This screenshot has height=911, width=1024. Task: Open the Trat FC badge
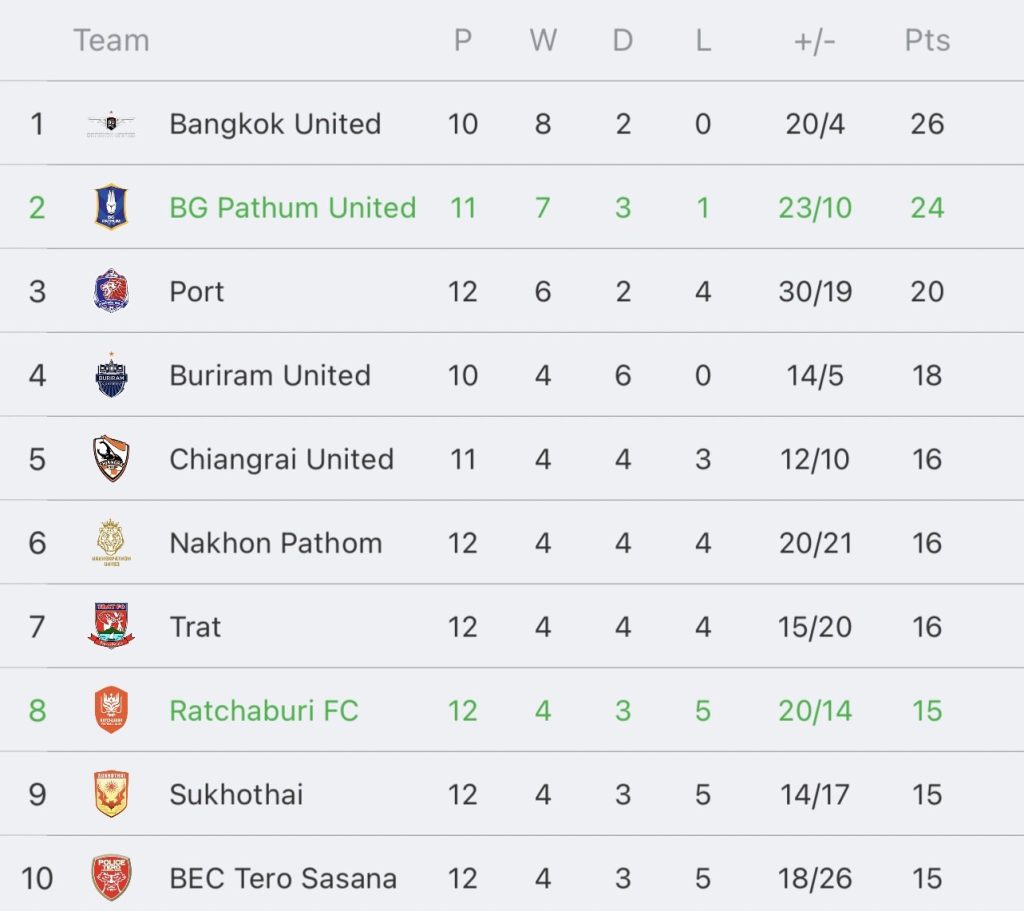(x=111, y=626)
